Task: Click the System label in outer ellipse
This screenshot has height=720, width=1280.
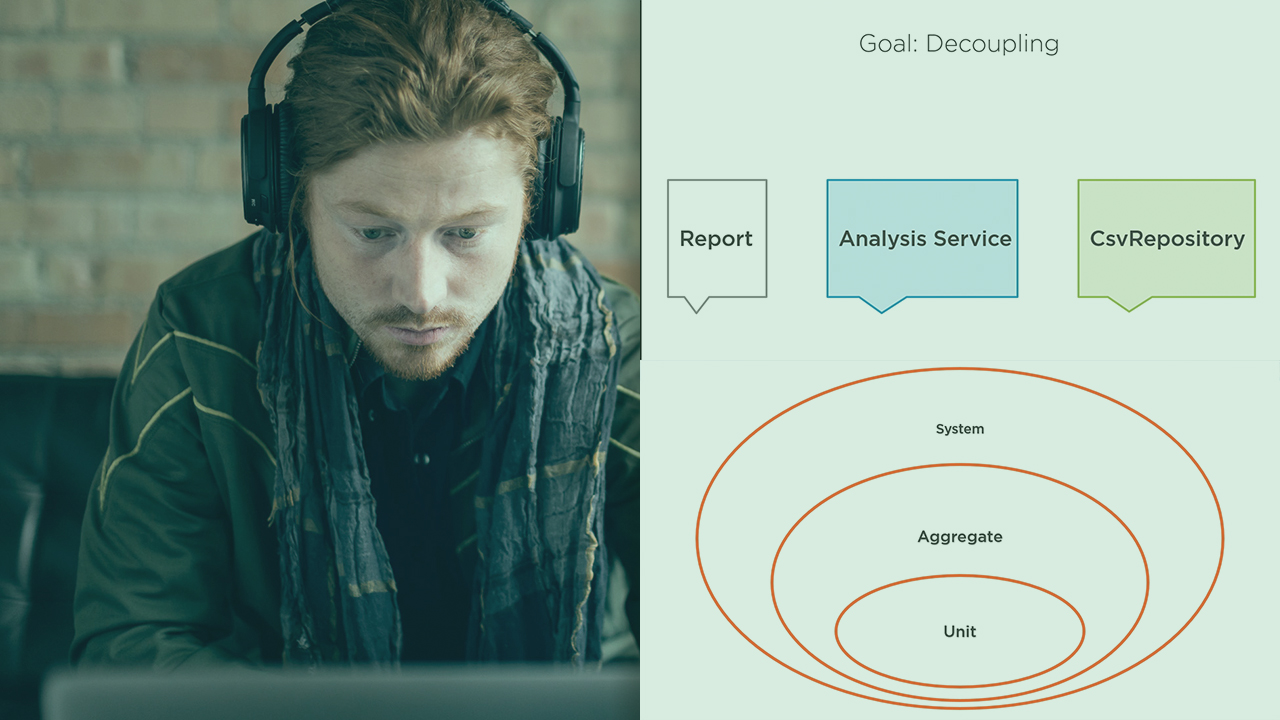Action: (x=959, y=429)
